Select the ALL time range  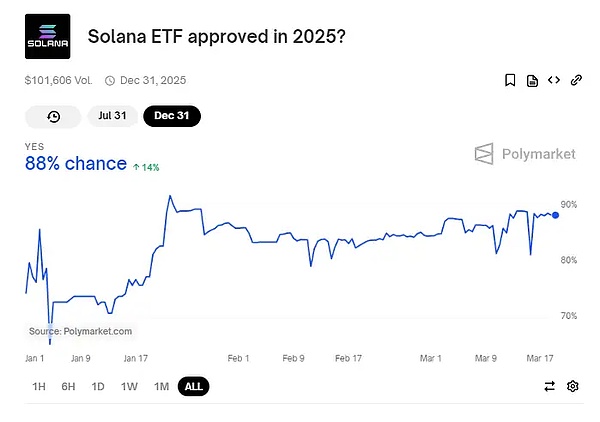coord(194,386)
